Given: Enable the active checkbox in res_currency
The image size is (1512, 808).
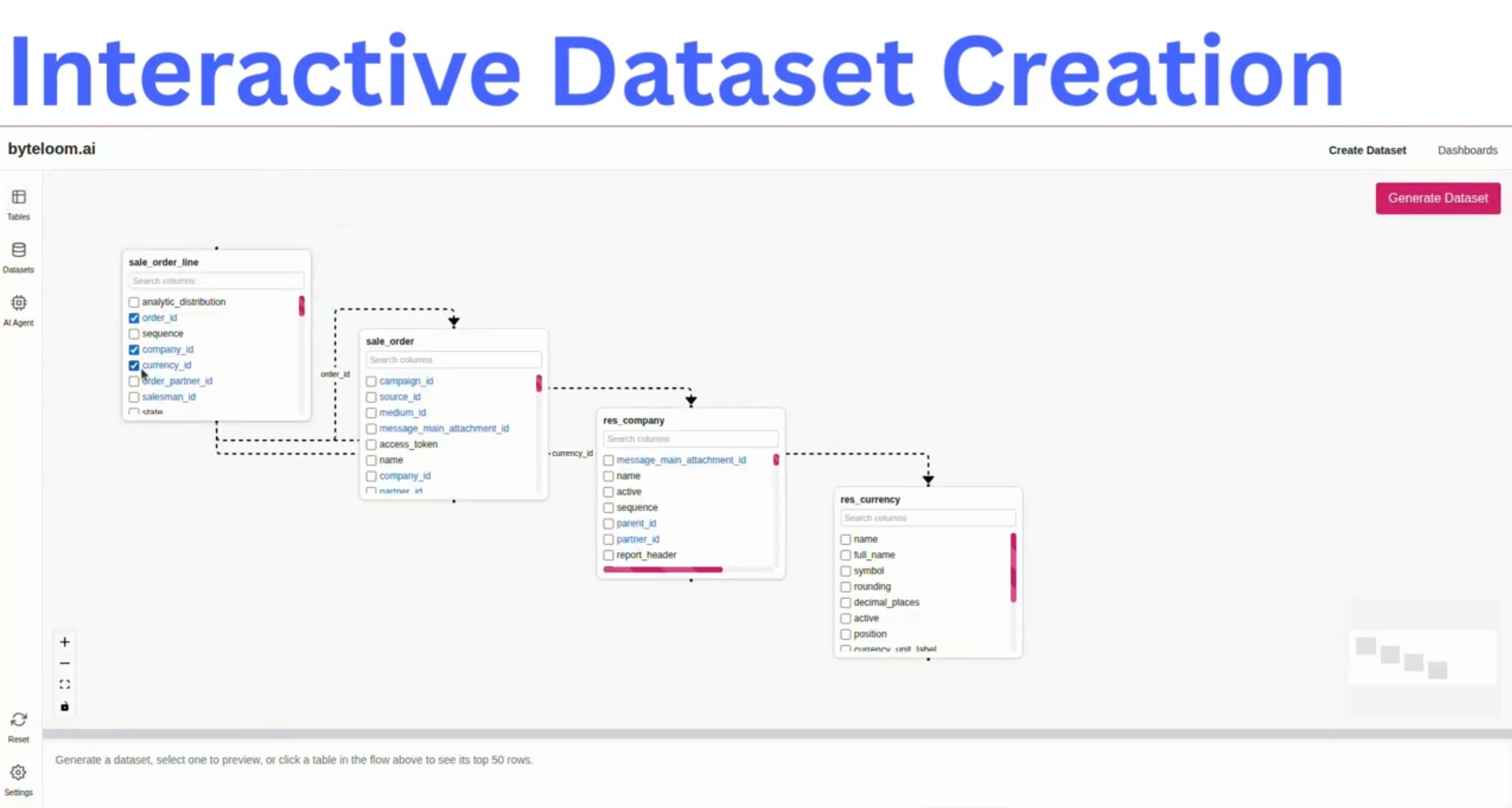Looking at the screenshot, I should 845,618.
